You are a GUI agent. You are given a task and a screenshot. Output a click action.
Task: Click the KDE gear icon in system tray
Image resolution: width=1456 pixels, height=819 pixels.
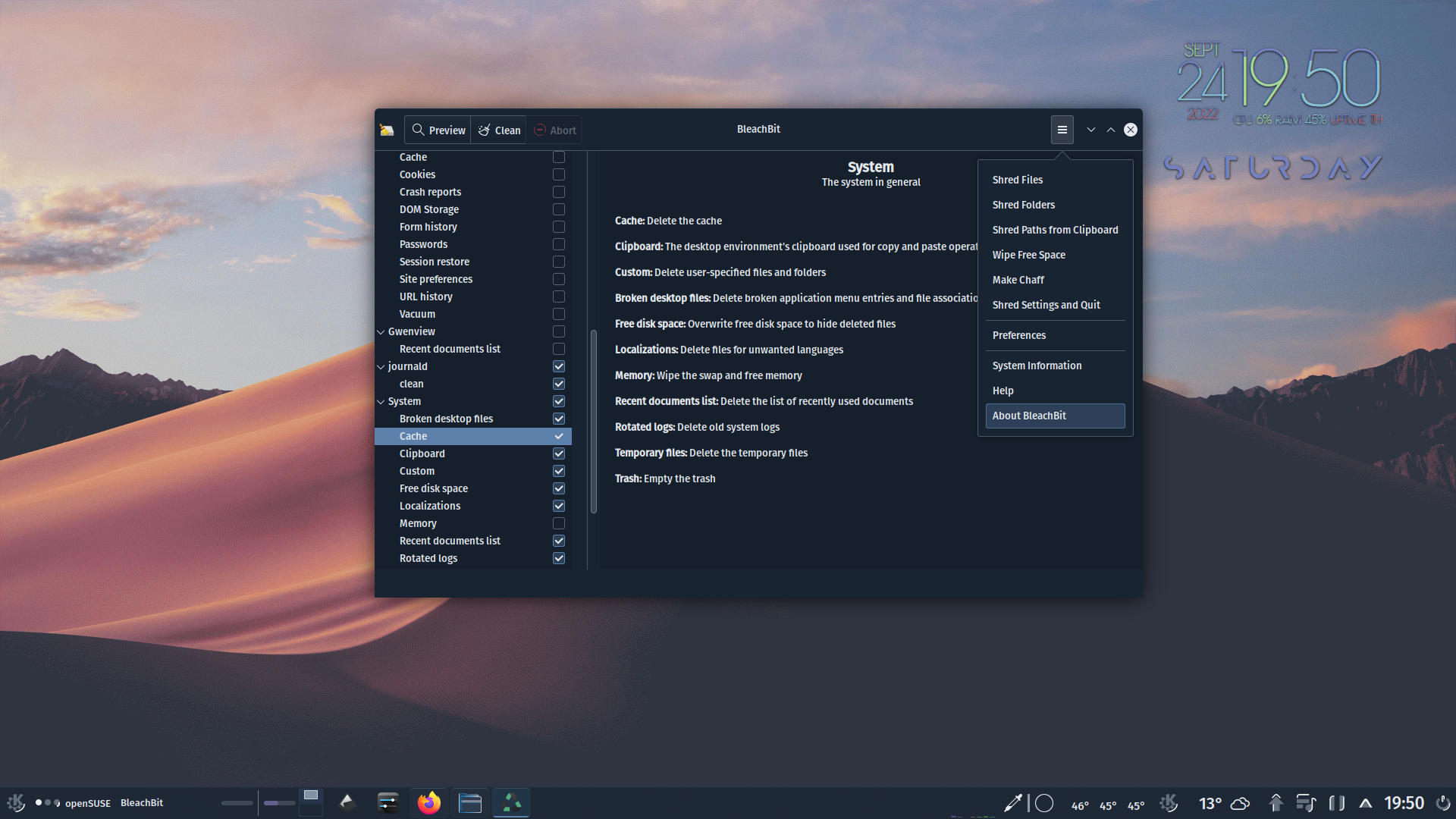(x=1169, y=802)
